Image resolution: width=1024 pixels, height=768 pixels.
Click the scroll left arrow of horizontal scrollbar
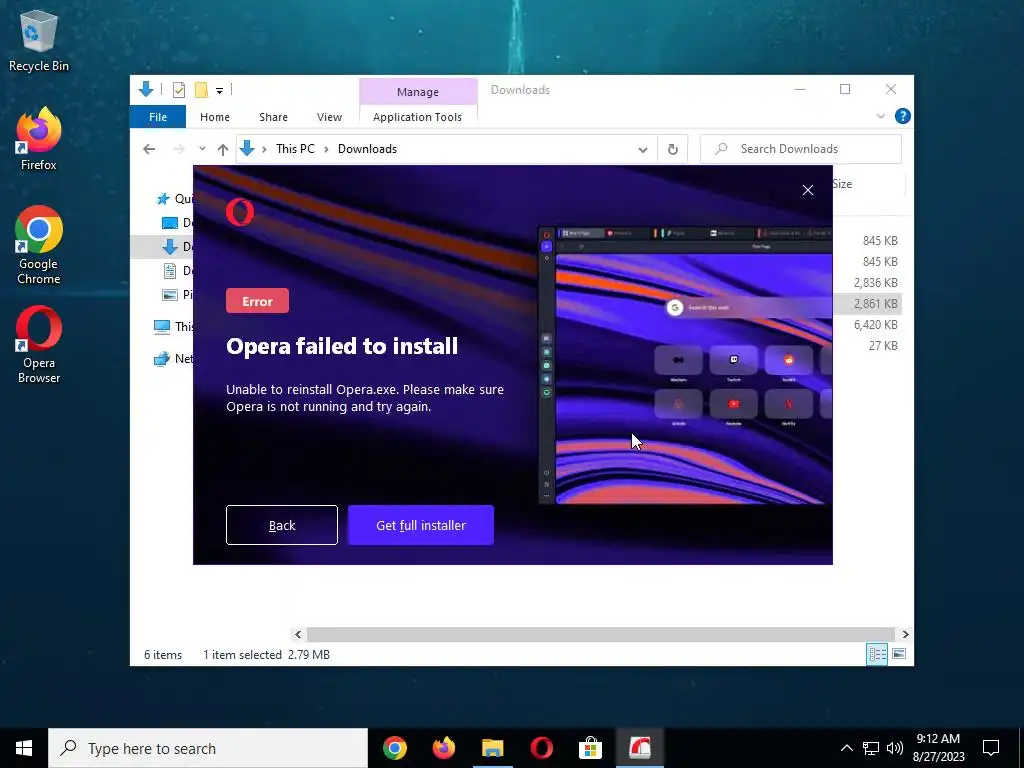[x=298, y=634]
